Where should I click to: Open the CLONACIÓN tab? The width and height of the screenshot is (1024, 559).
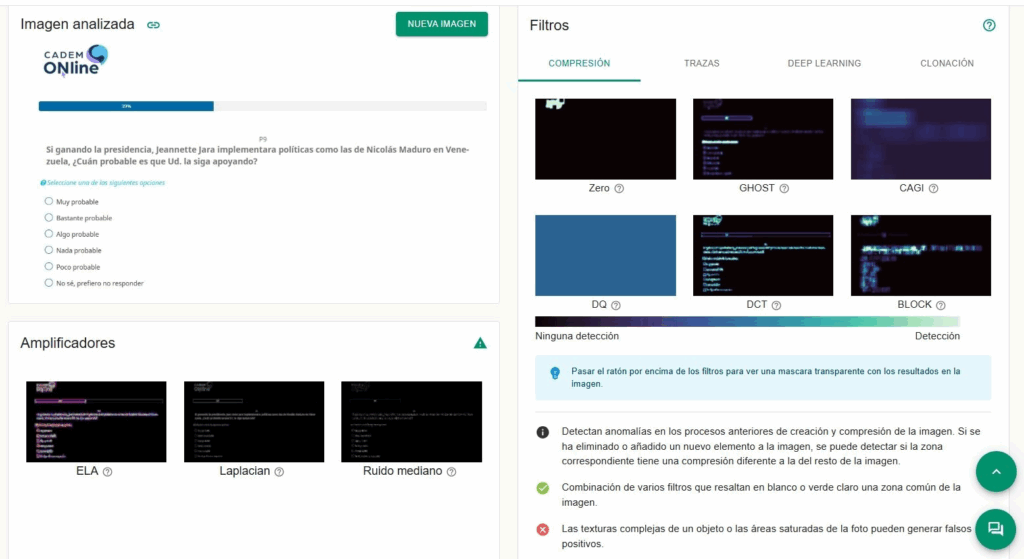[x=946, y=63]
